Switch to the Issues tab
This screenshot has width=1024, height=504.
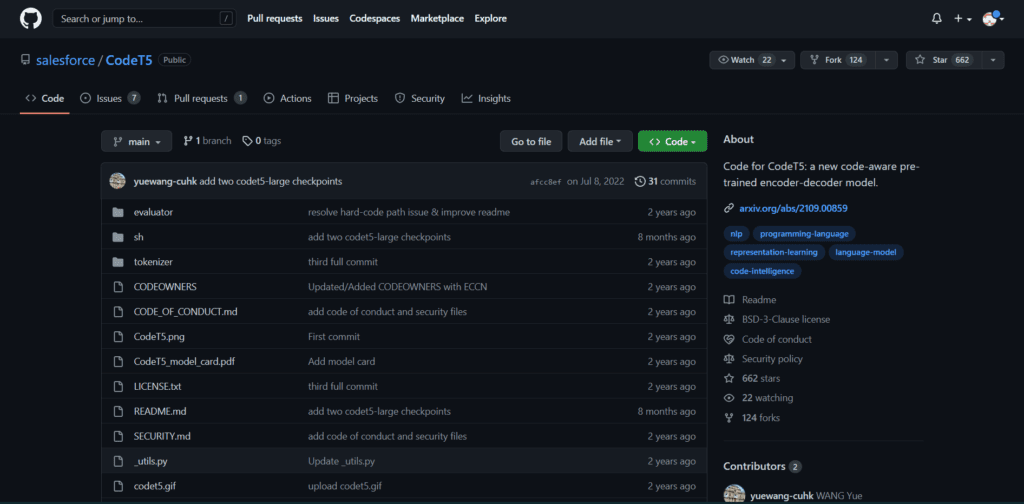(109, 98)
